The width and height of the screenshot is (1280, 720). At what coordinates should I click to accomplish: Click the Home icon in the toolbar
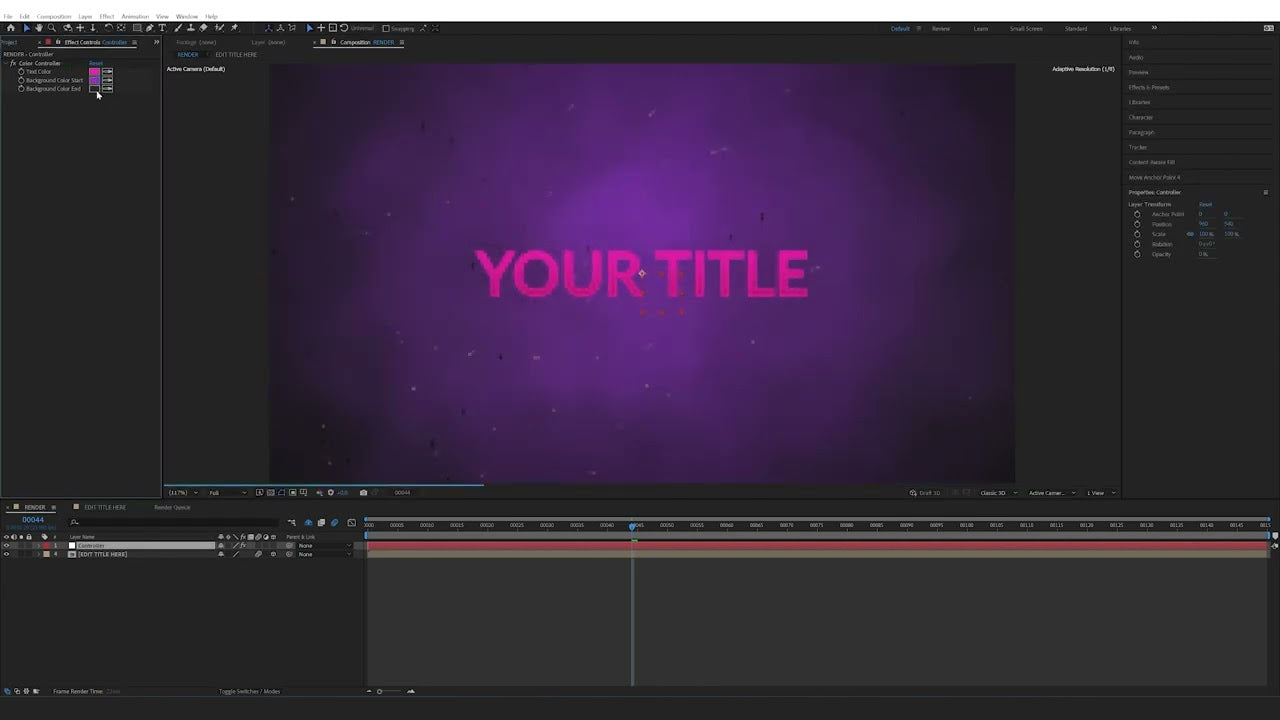coord(11,28)
